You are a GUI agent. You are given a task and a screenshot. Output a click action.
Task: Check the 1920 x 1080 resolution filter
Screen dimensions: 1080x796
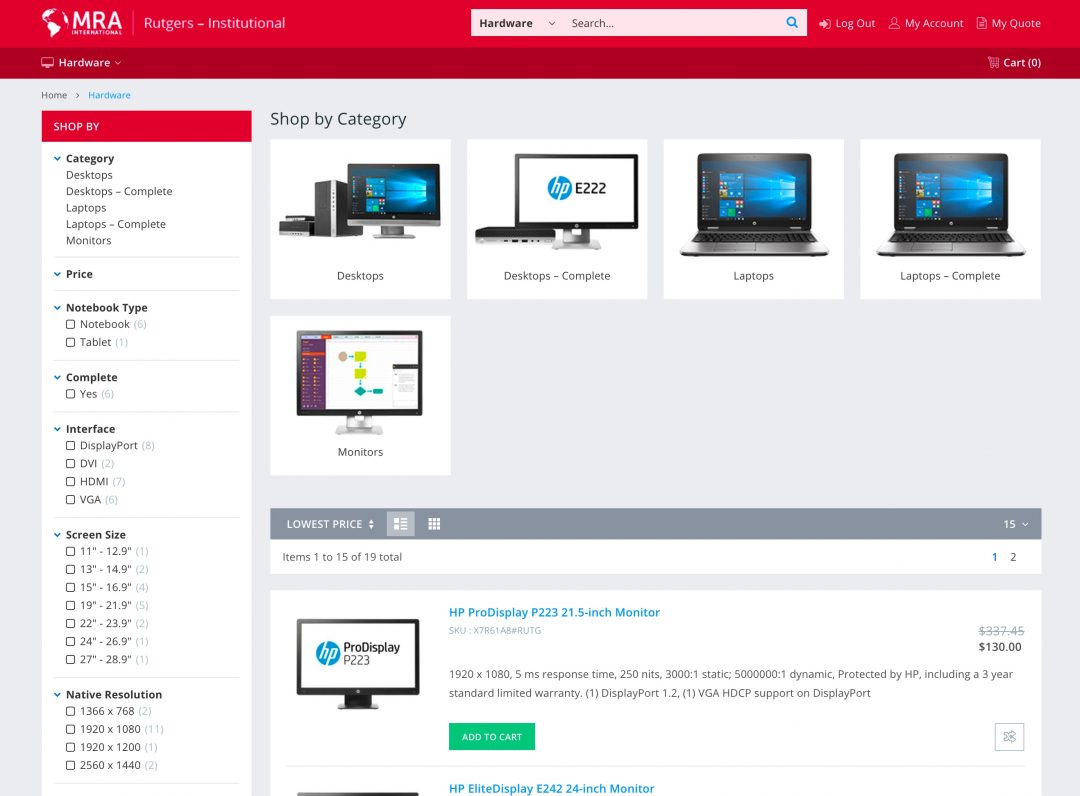pos(70,728)
